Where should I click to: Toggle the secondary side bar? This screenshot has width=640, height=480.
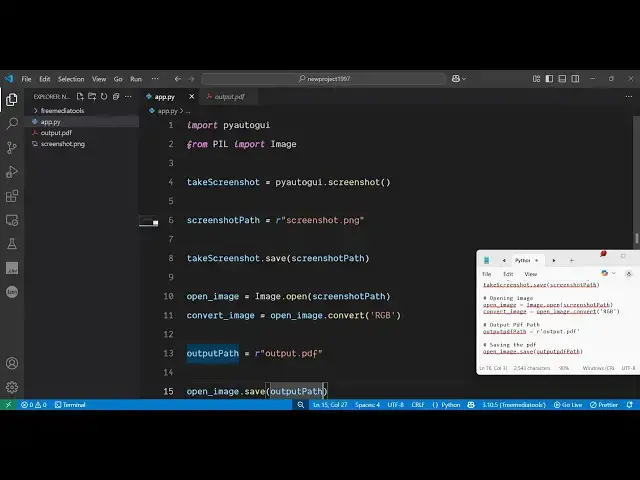tap(575, 79)
